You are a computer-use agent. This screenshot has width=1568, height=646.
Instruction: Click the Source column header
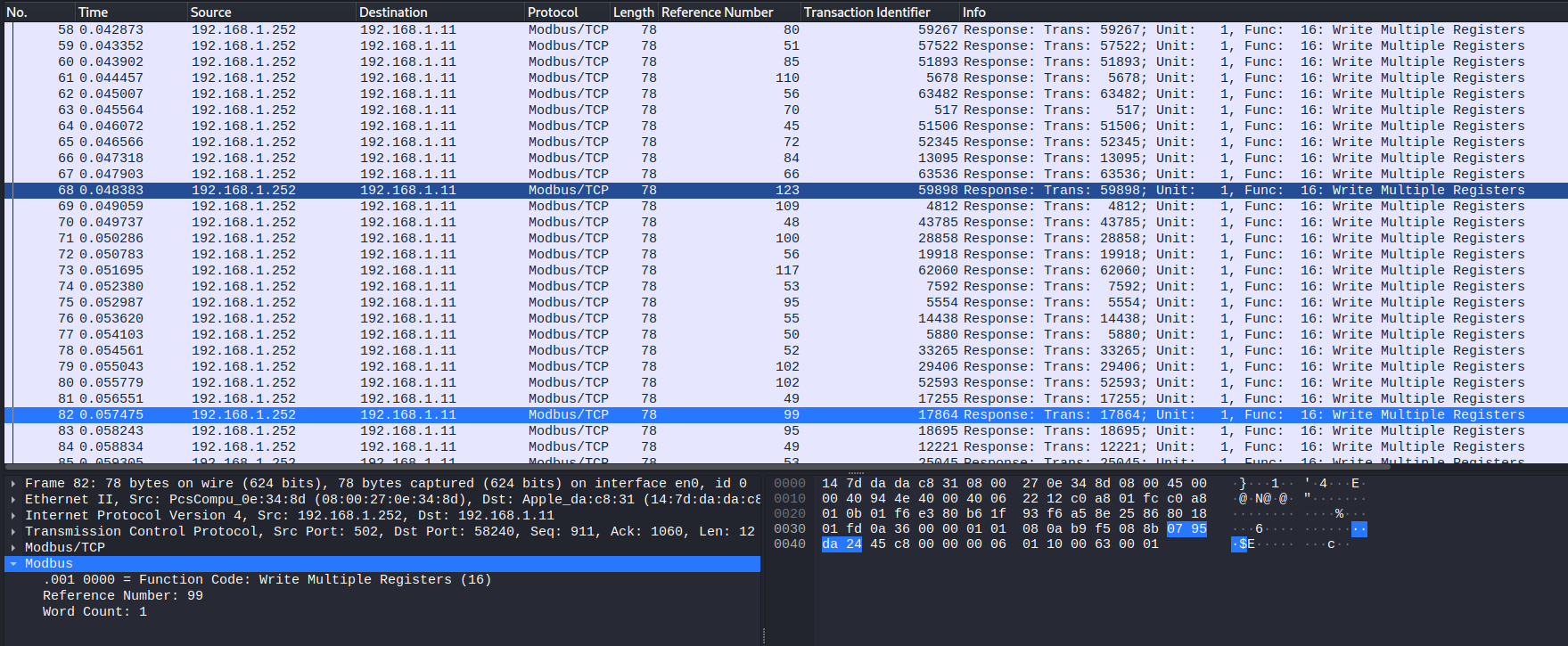[270, 12]
